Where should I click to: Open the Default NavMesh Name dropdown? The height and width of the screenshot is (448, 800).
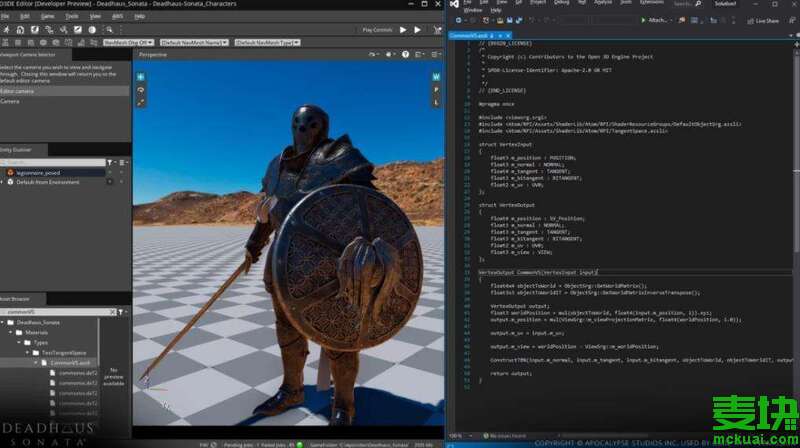click(x=194, y=43)
